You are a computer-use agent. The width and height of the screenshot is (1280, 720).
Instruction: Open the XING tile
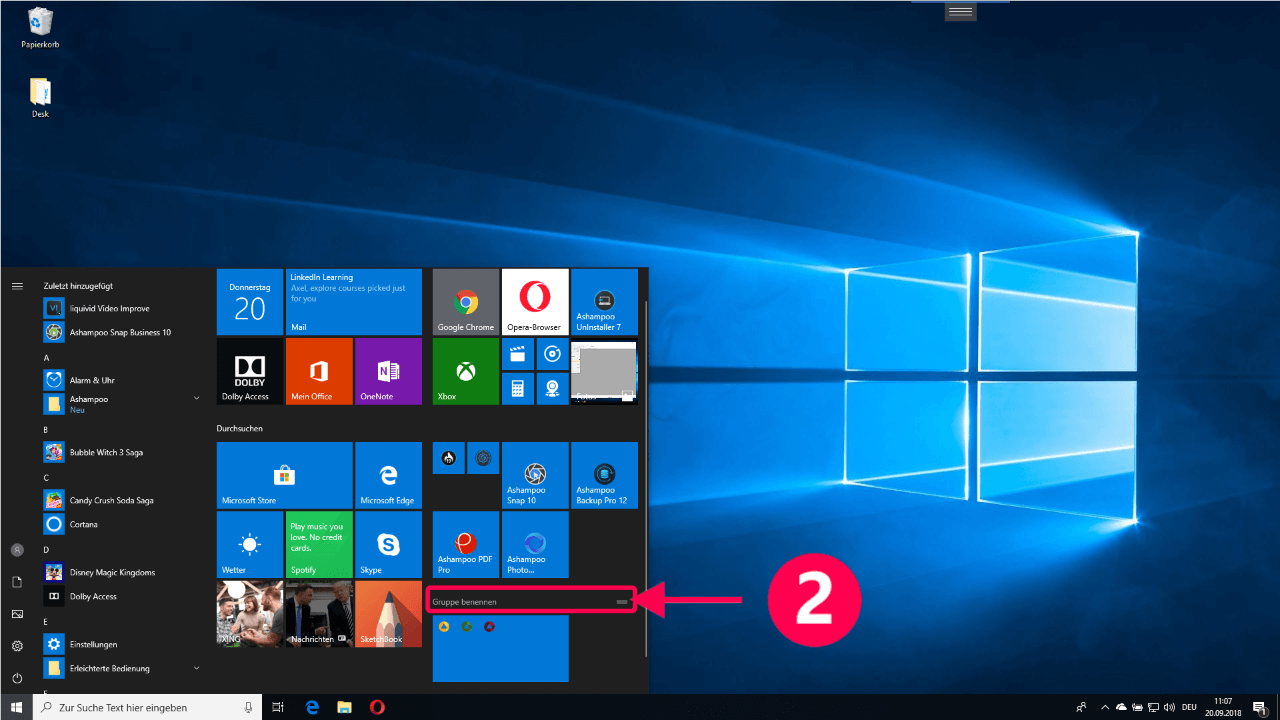(250, 613)
